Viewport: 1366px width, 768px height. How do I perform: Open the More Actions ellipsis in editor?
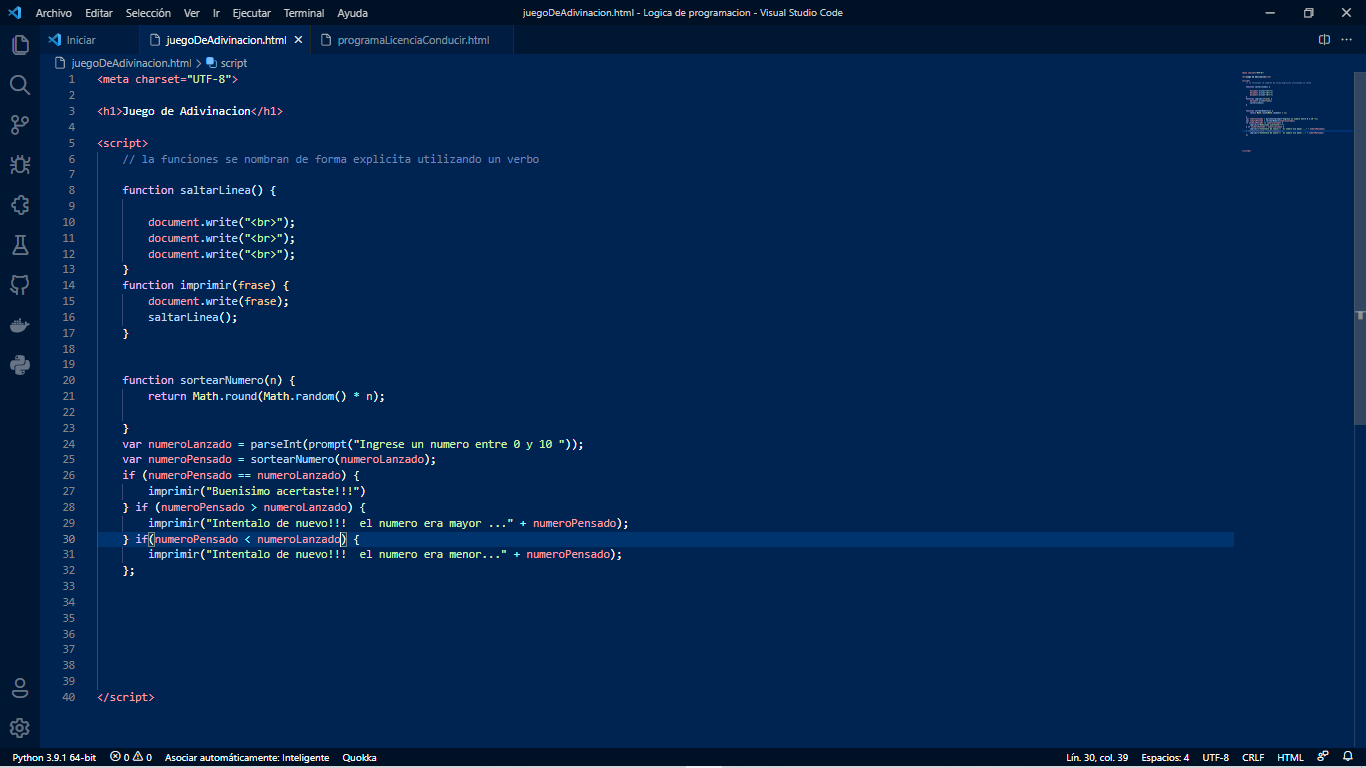coord(1348,40)
